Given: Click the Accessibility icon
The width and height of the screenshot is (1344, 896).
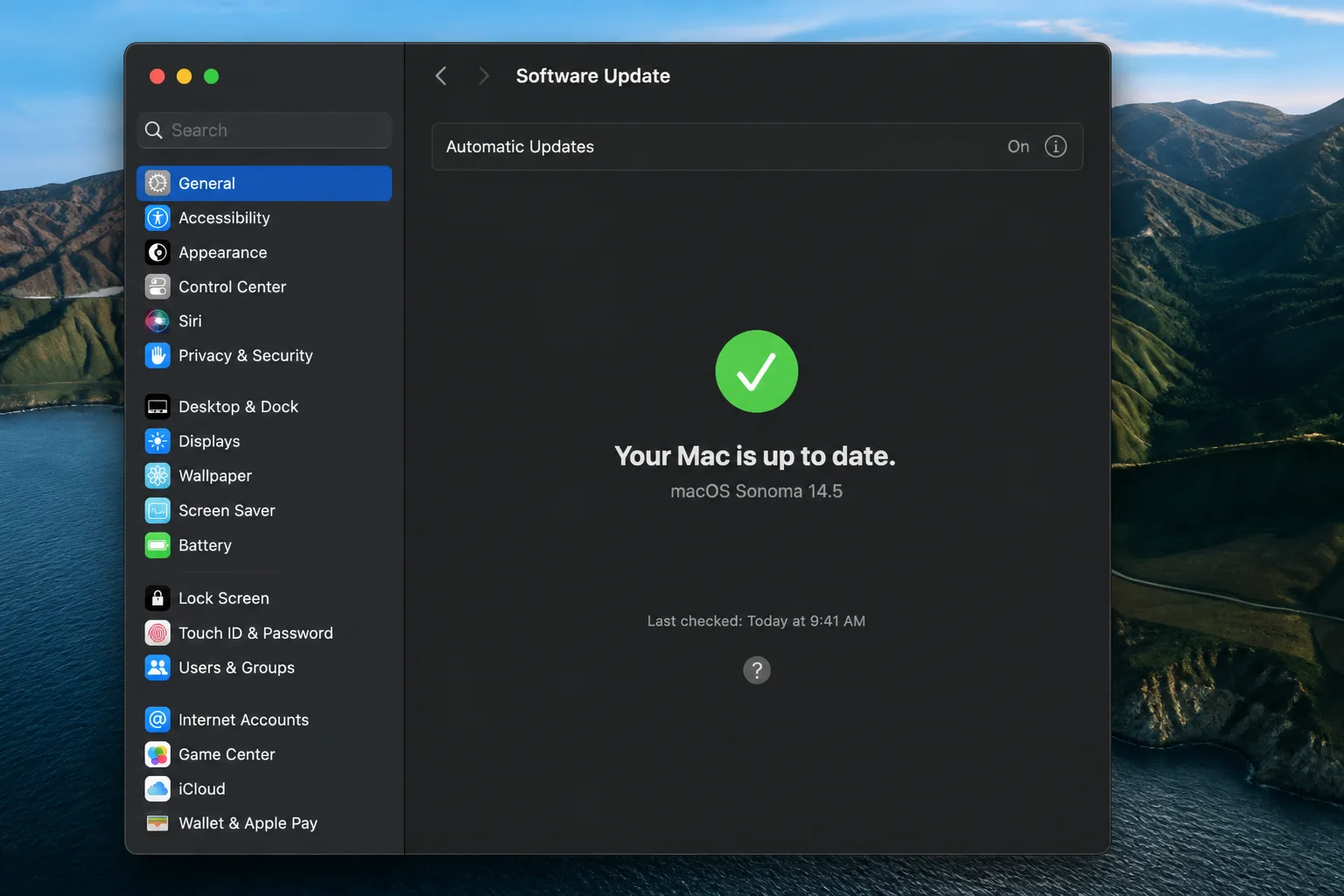Looking at the screenshot, I should click(157, 218).
